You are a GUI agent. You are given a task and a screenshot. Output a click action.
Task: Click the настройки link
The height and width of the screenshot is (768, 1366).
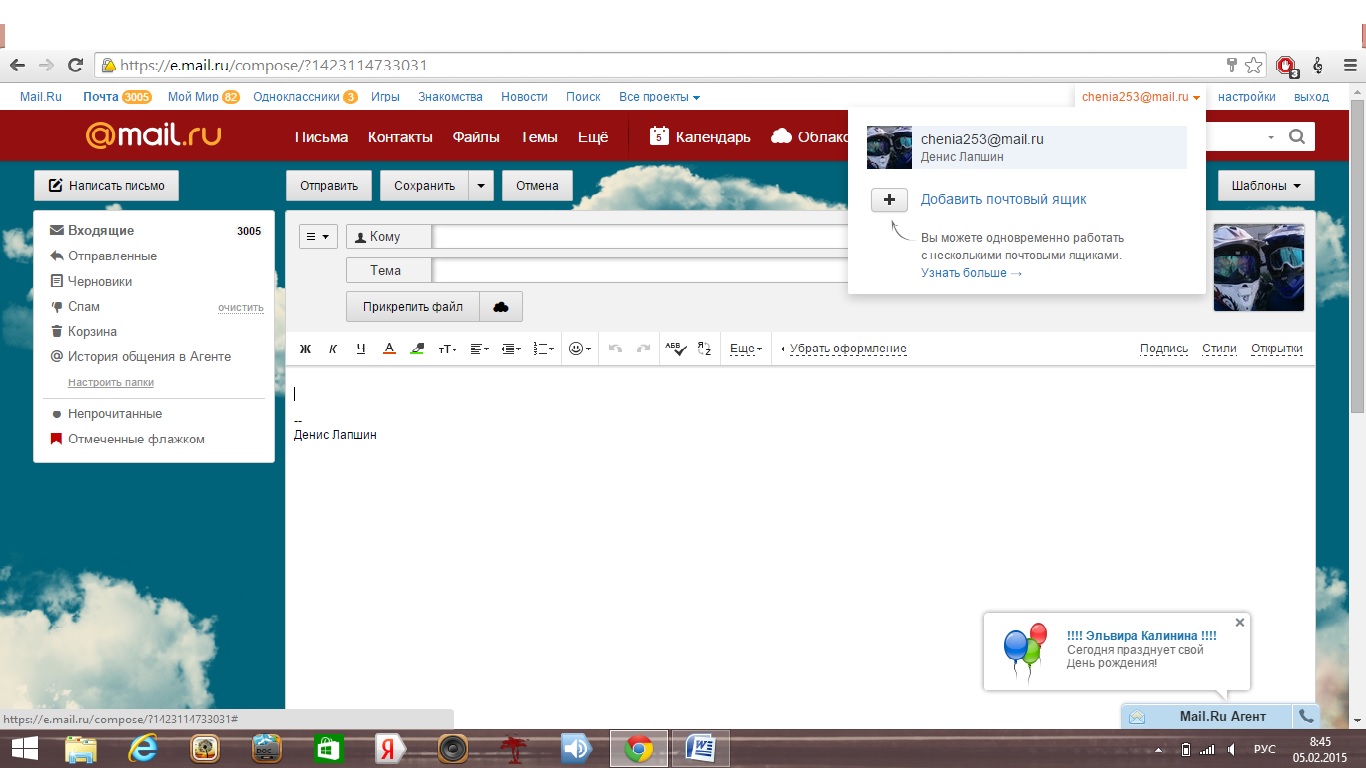point(1246,97)
